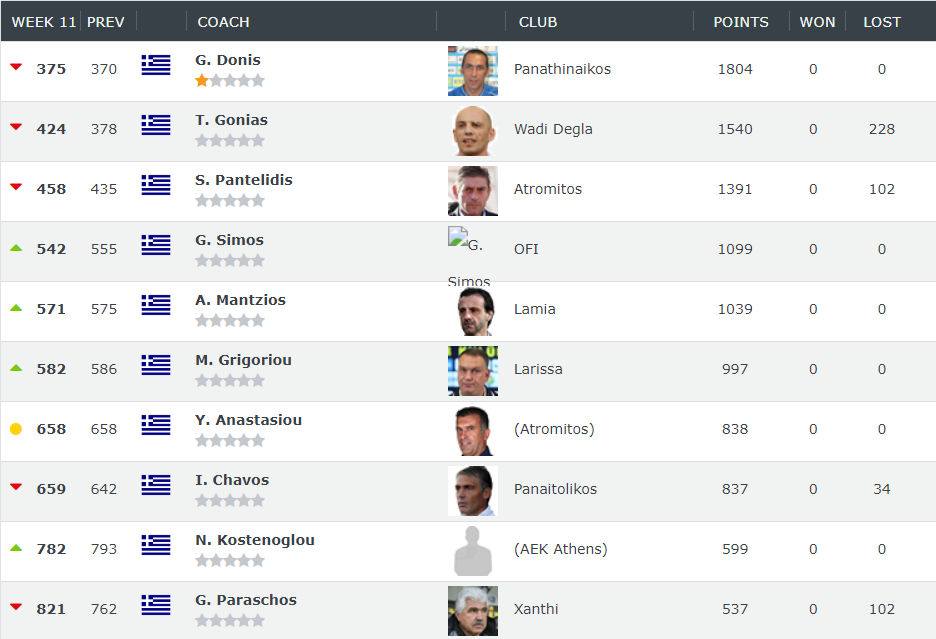Image resolution: width=936 pixels, height=639 pixels.
Task: Click the Greek flag beside G. Donis
Action: pos(156,64)
